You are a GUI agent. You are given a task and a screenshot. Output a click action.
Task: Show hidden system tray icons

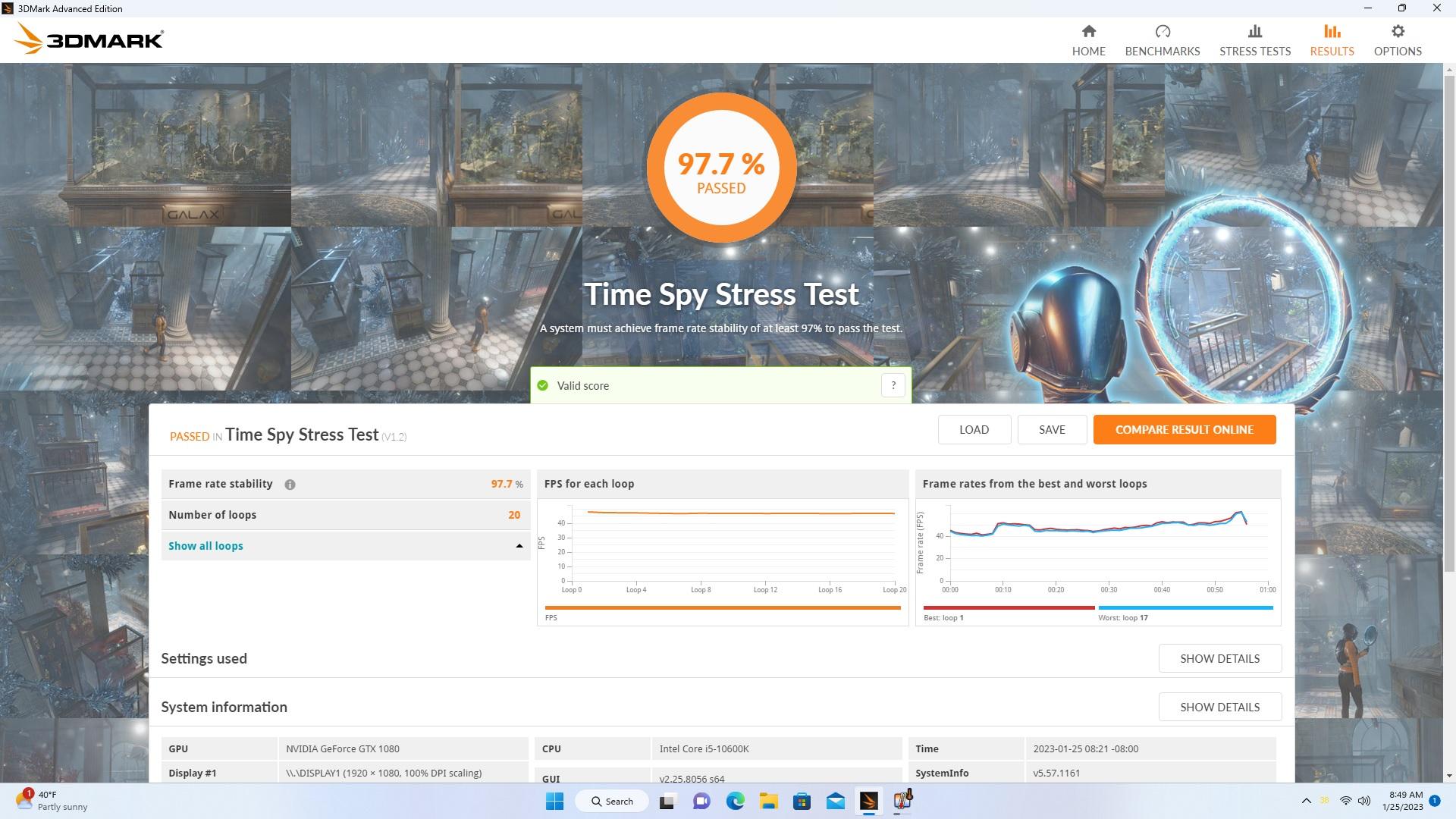1306,801
